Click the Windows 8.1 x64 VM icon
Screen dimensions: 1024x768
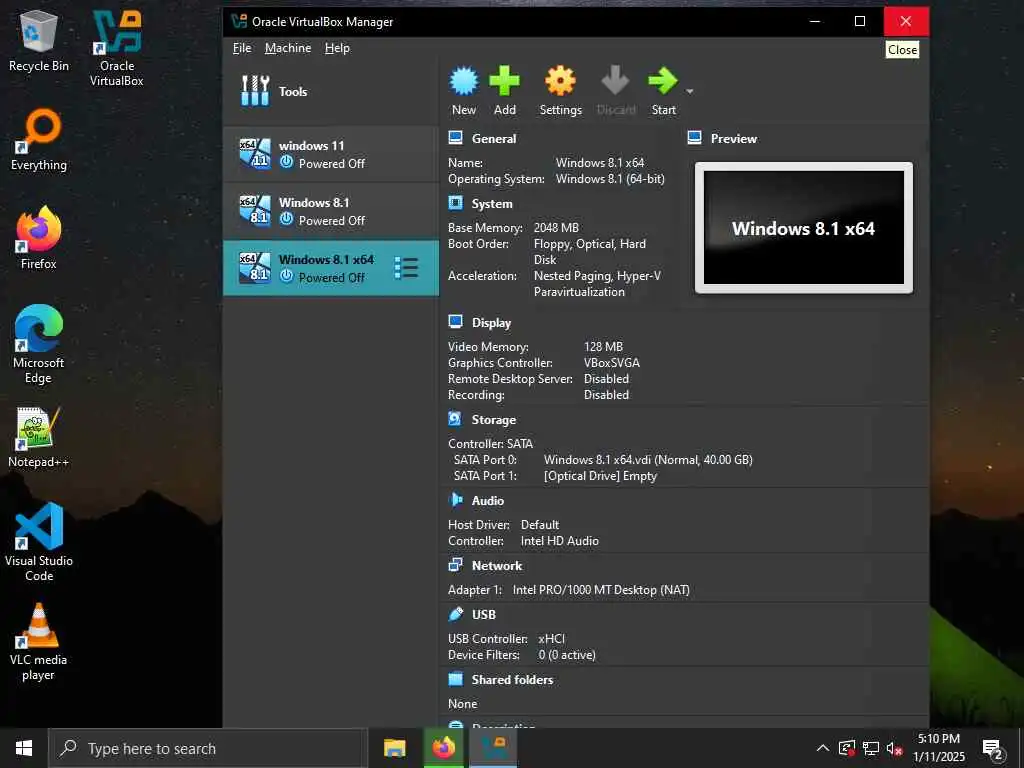(255, 268)
